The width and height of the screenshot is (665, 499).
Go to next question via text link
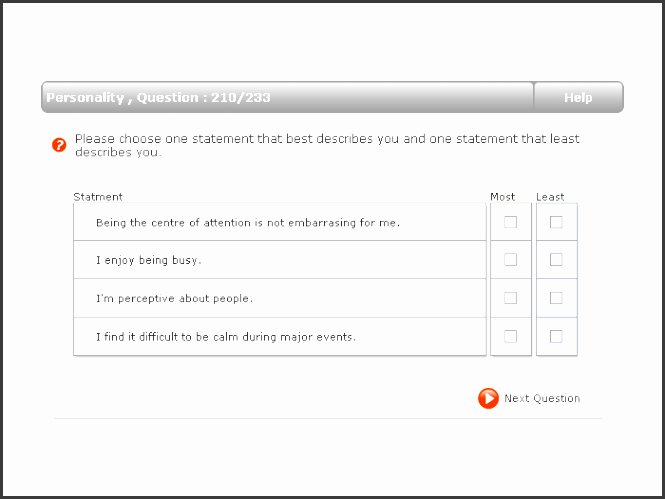click(542, 398)
